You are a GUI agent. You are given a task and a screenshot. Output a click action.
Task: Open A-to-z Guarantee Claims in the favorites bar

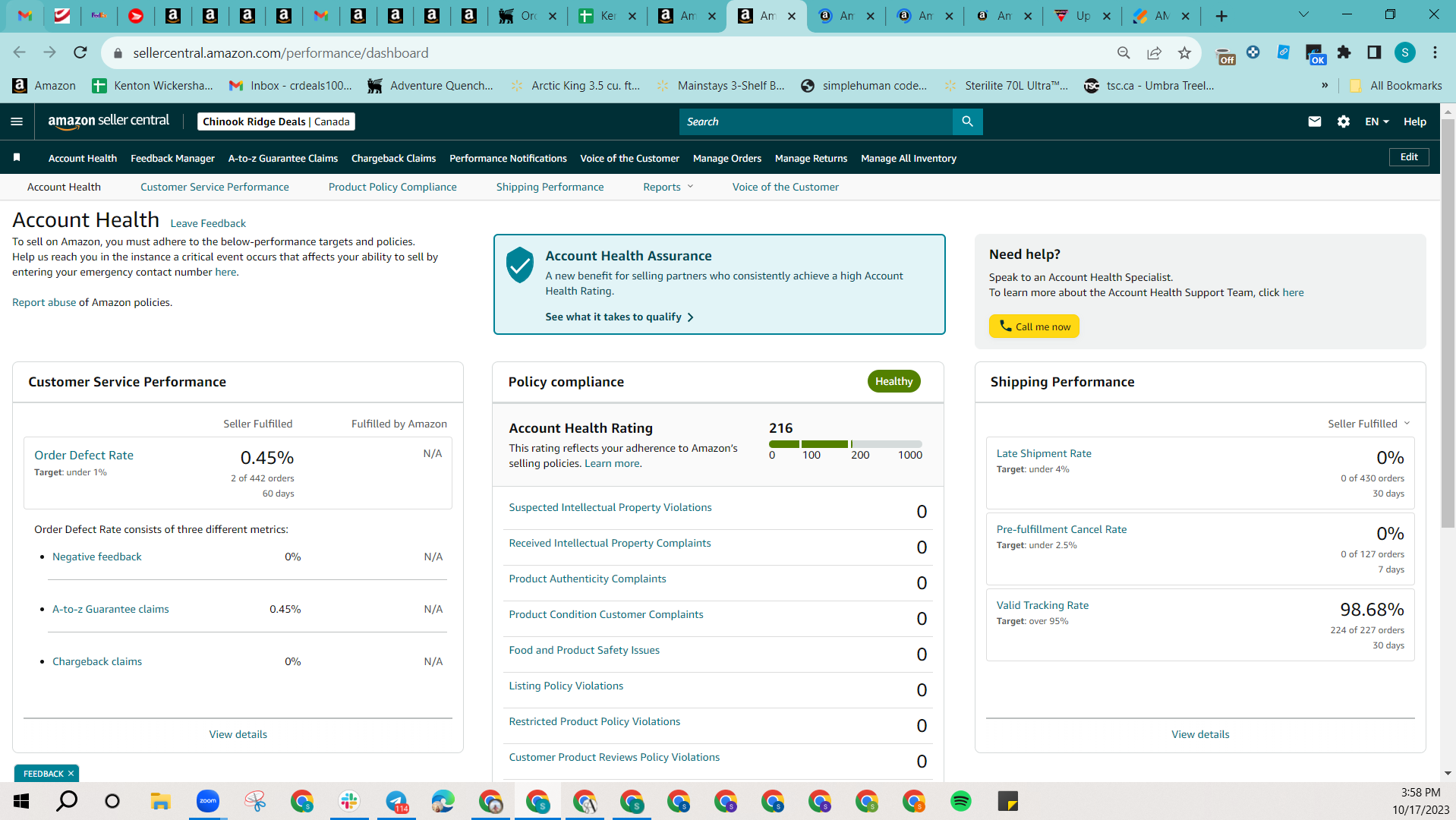tap(283, 158)
